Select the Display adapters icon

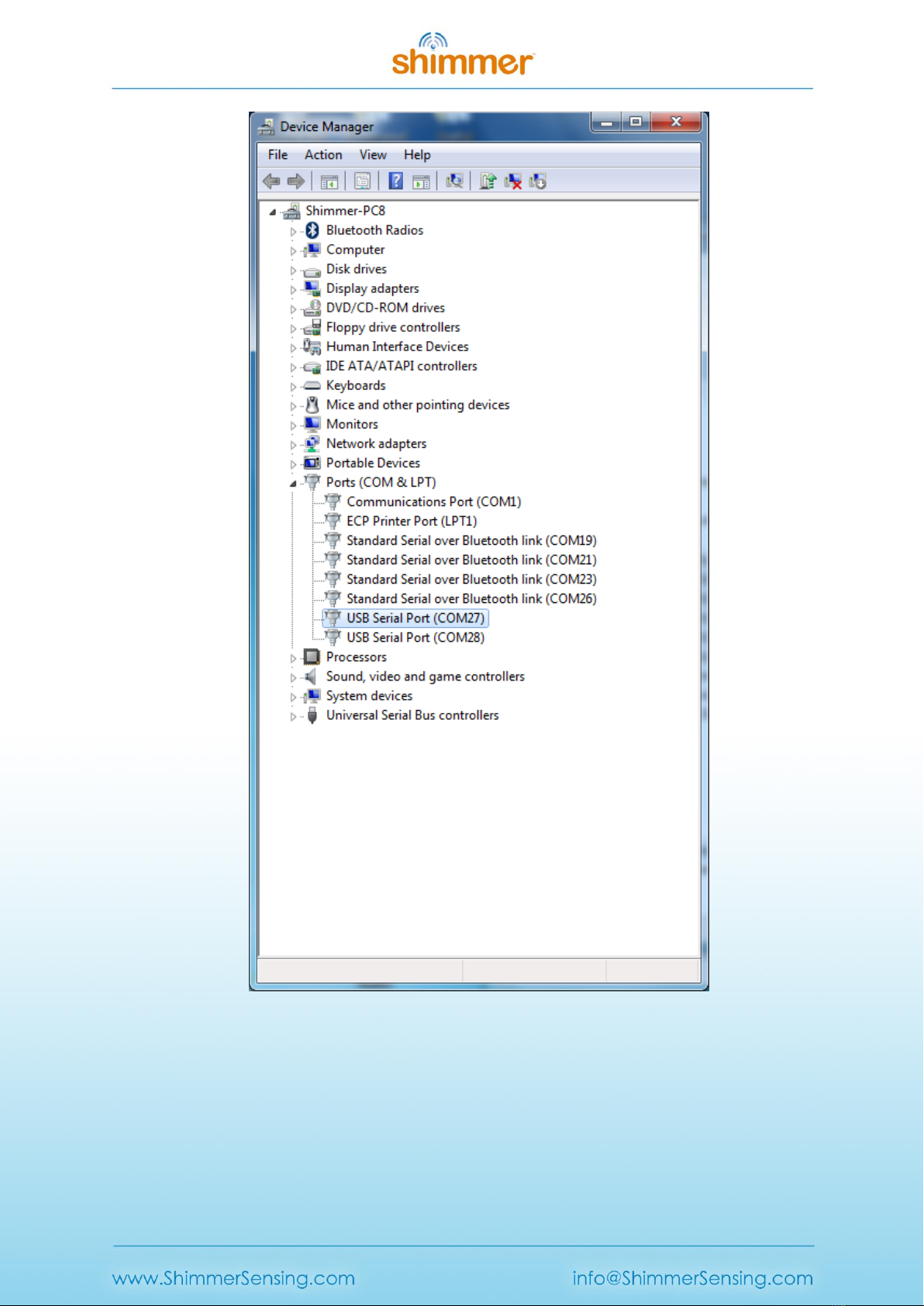(x=312, y=288)
